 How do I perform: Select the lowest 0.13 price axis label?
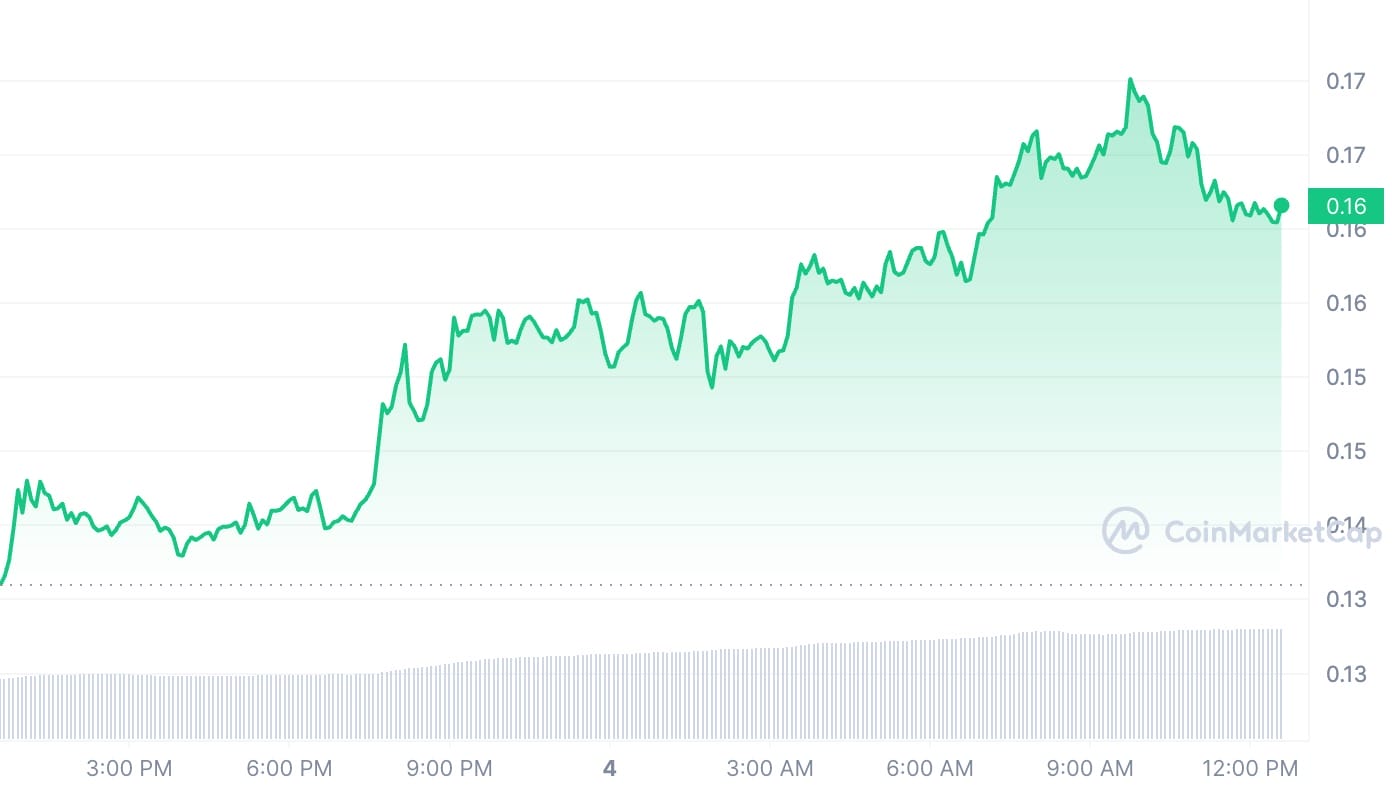[x=1346, y=673]
